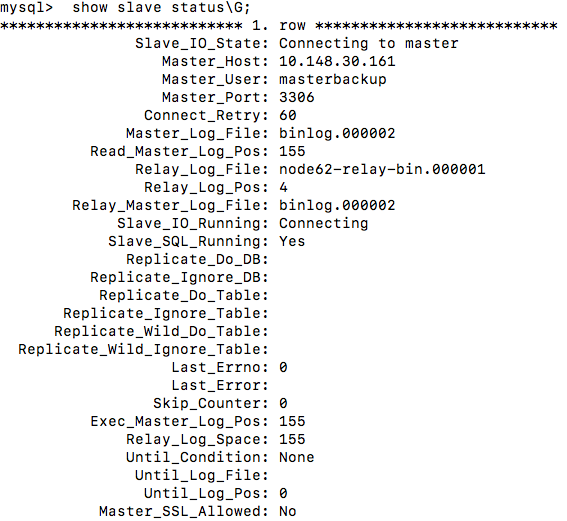The width and height of the screenshot is (567, 521).
Task: Click the Read_Master_Log_Pos value 155
Action: coord(292,151)
